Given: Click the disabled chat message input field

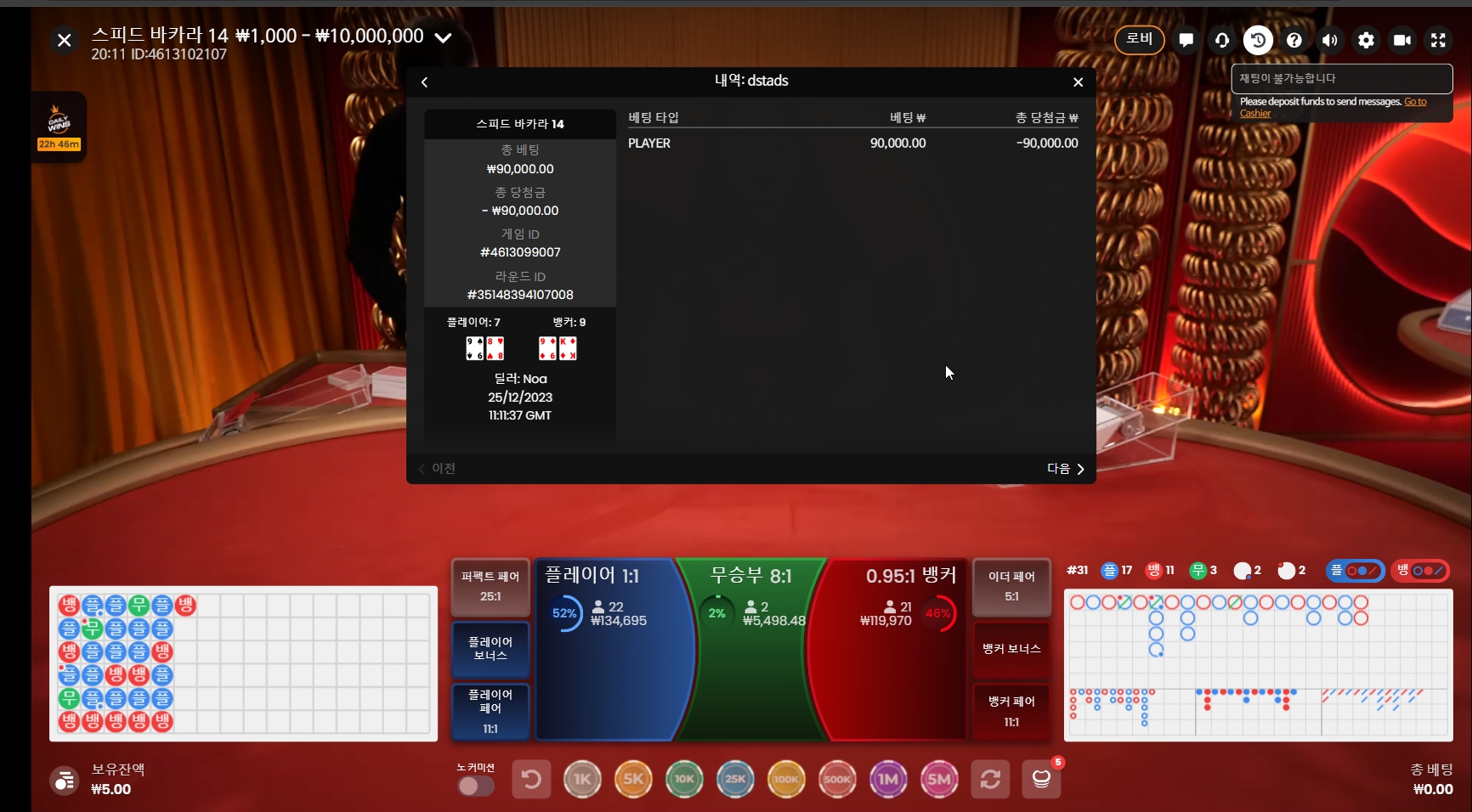Looking at the screenshot, I should 1342,79.
